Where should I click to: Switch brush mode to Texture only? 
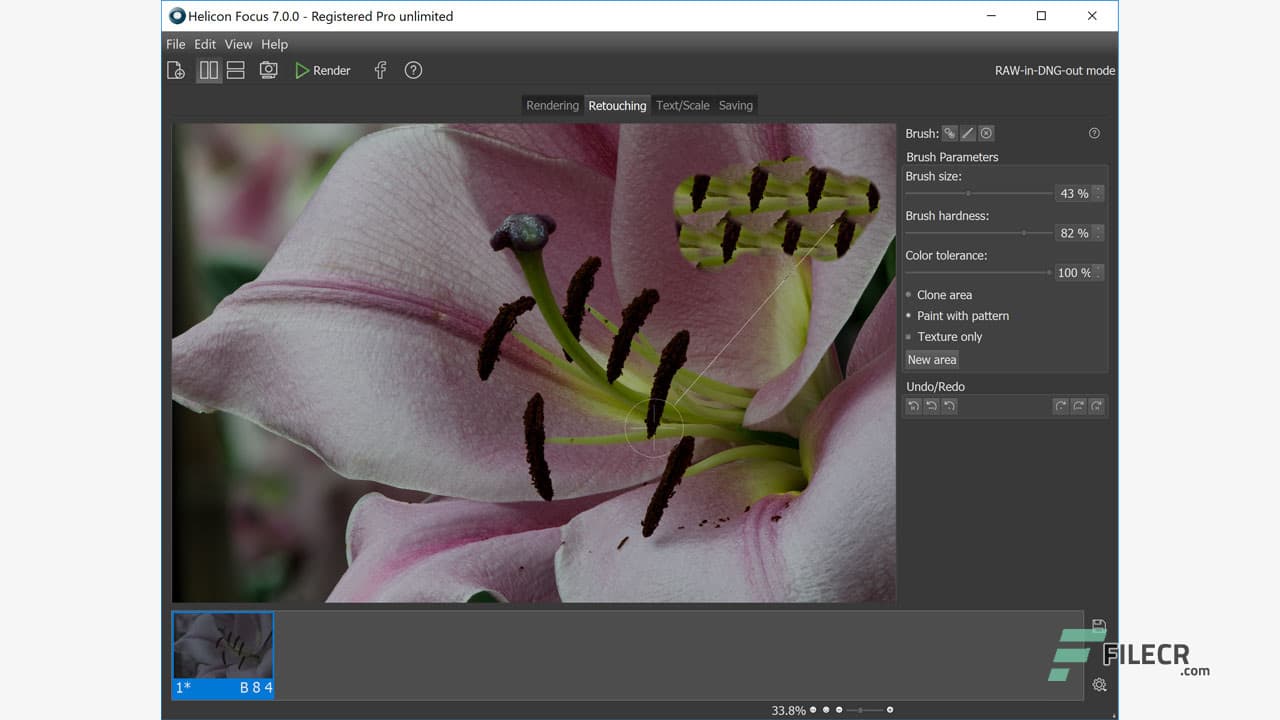[x=948, y=337]
